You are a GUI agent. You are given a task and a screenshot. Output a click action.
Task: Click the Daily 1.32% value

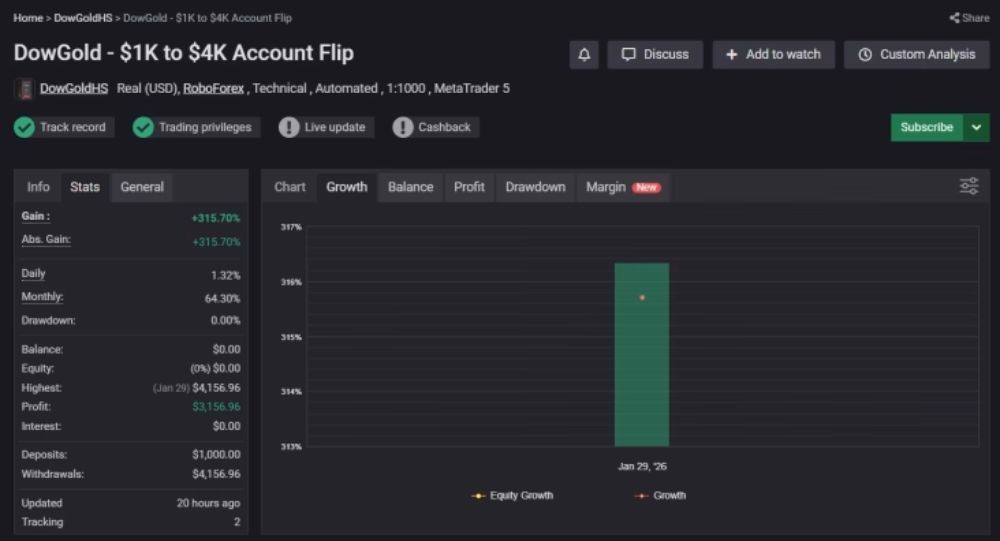click(225, 276)
